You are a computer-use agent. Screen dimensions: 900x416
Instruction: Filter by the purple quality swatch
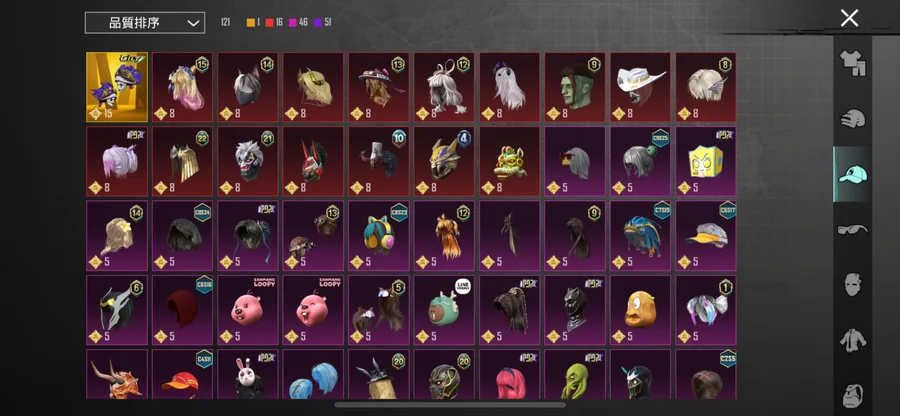(317, 22)
